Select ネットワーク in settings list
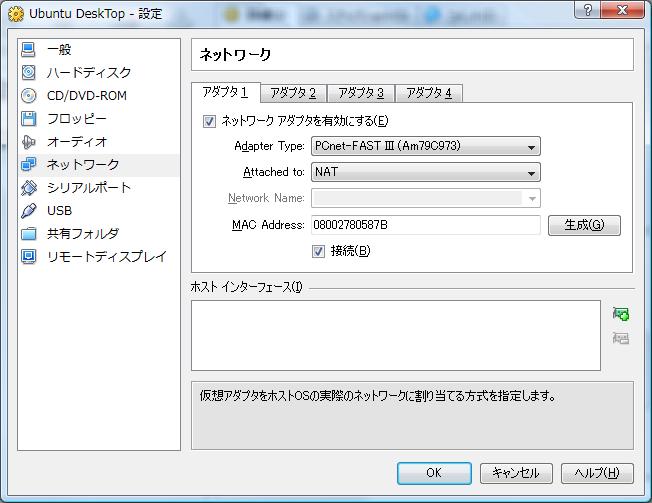 [x=99, y=165]
